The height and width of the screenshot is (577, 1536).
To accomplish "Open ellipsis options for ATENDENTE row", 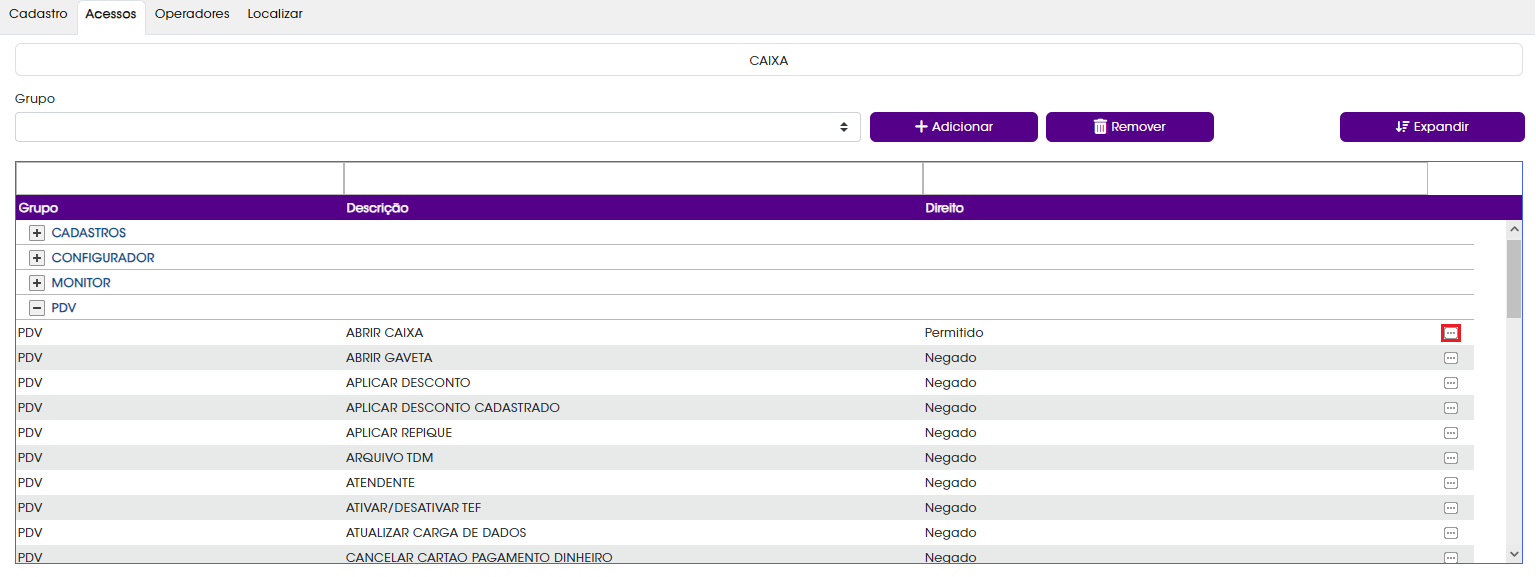I will pyautogui.click(x=1450, y=483).
